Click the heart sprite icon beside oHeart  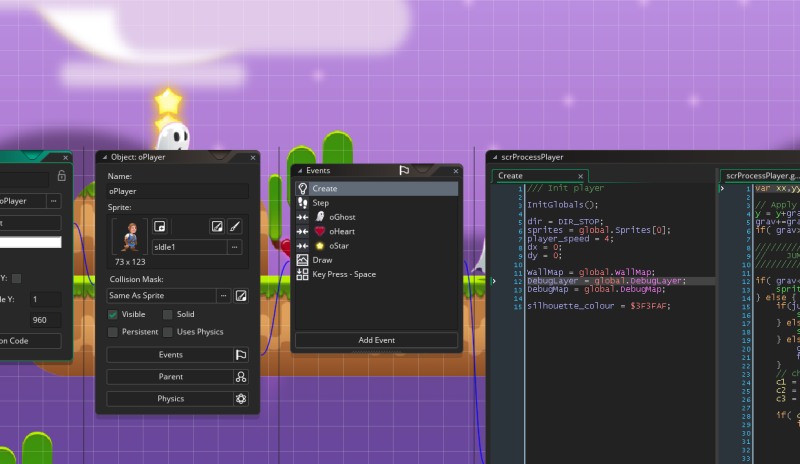pyautogui.click(x=320, y=231)
